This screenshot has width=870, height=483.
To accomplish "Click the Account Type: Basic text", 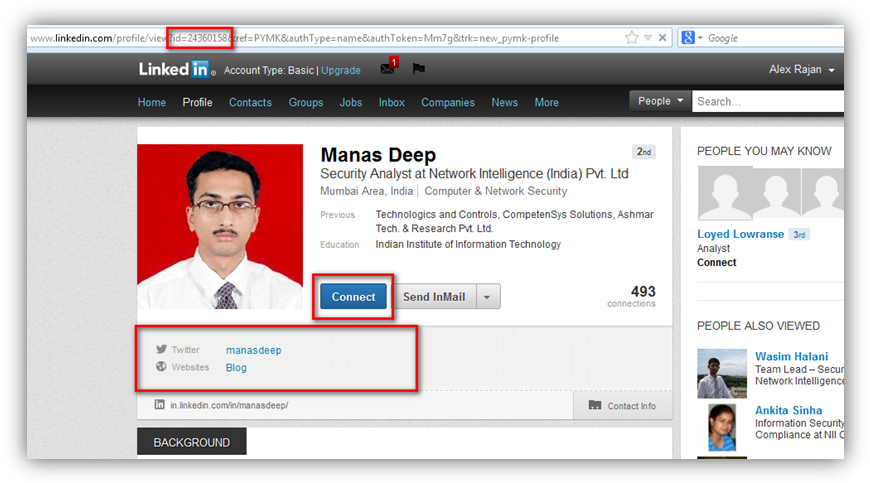I will click(x=269, y=70).
